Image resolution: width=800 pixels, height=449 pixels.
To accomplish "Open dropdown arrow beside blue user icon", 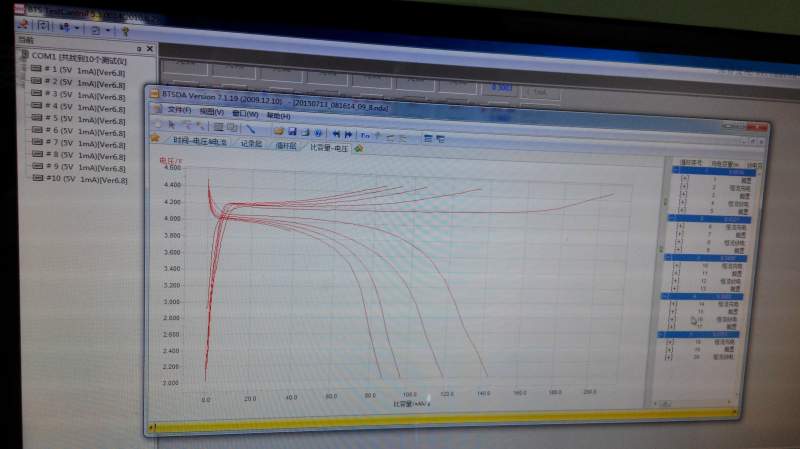I will [77, 28].
